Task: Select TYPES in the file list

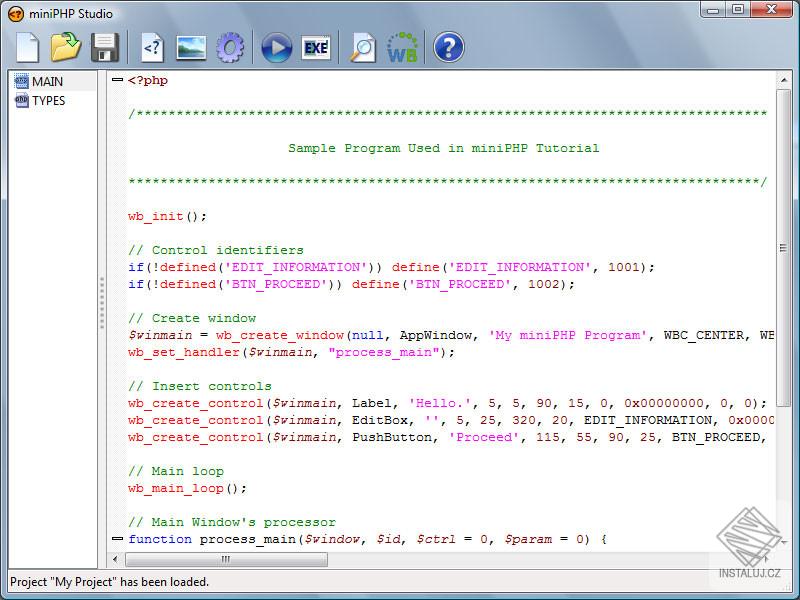Action: click(50, 100)
